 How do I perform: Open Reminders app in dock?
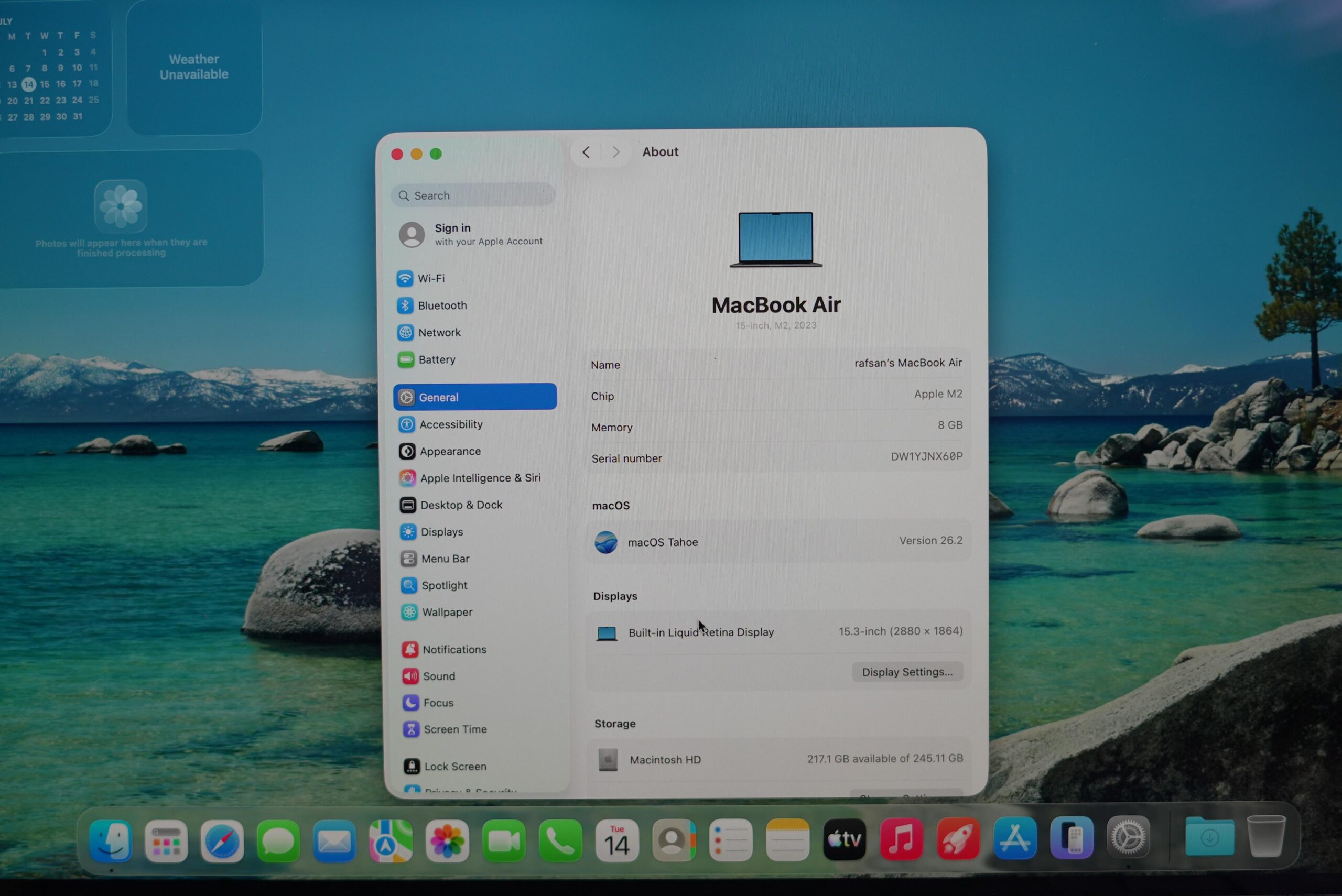[730, 840]
